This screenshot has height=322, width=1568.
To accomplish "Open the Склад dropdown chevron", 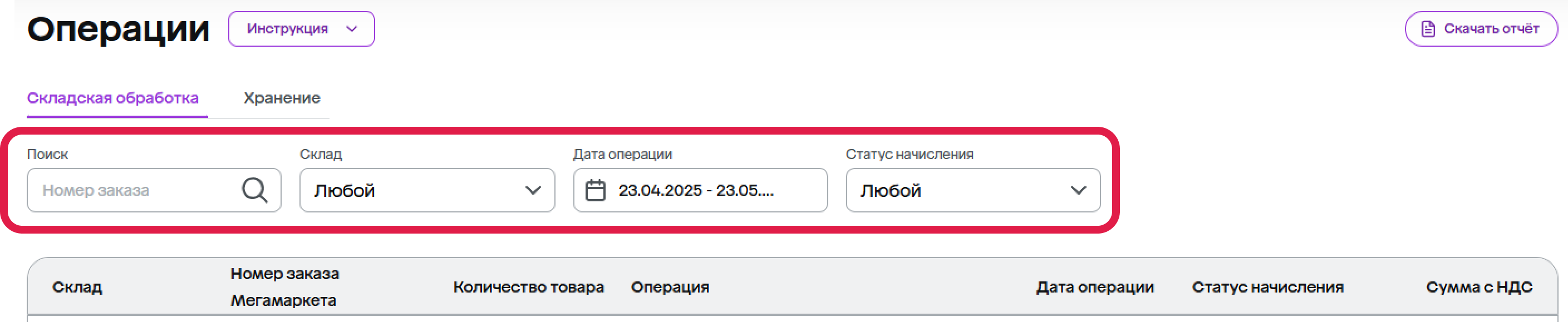I will pyautogui.click(x=533, y=190).
